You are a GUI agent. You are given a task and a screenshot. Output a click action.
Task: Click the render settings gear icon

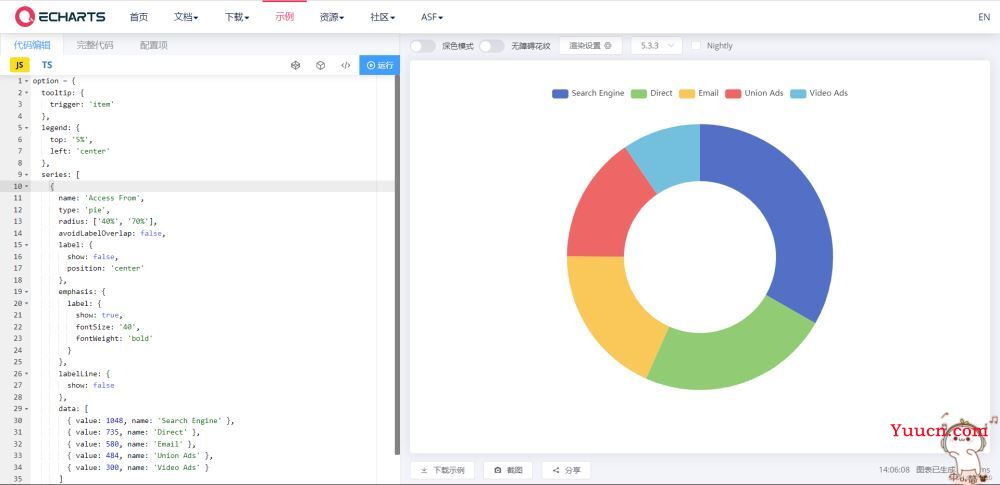(608, 45)
